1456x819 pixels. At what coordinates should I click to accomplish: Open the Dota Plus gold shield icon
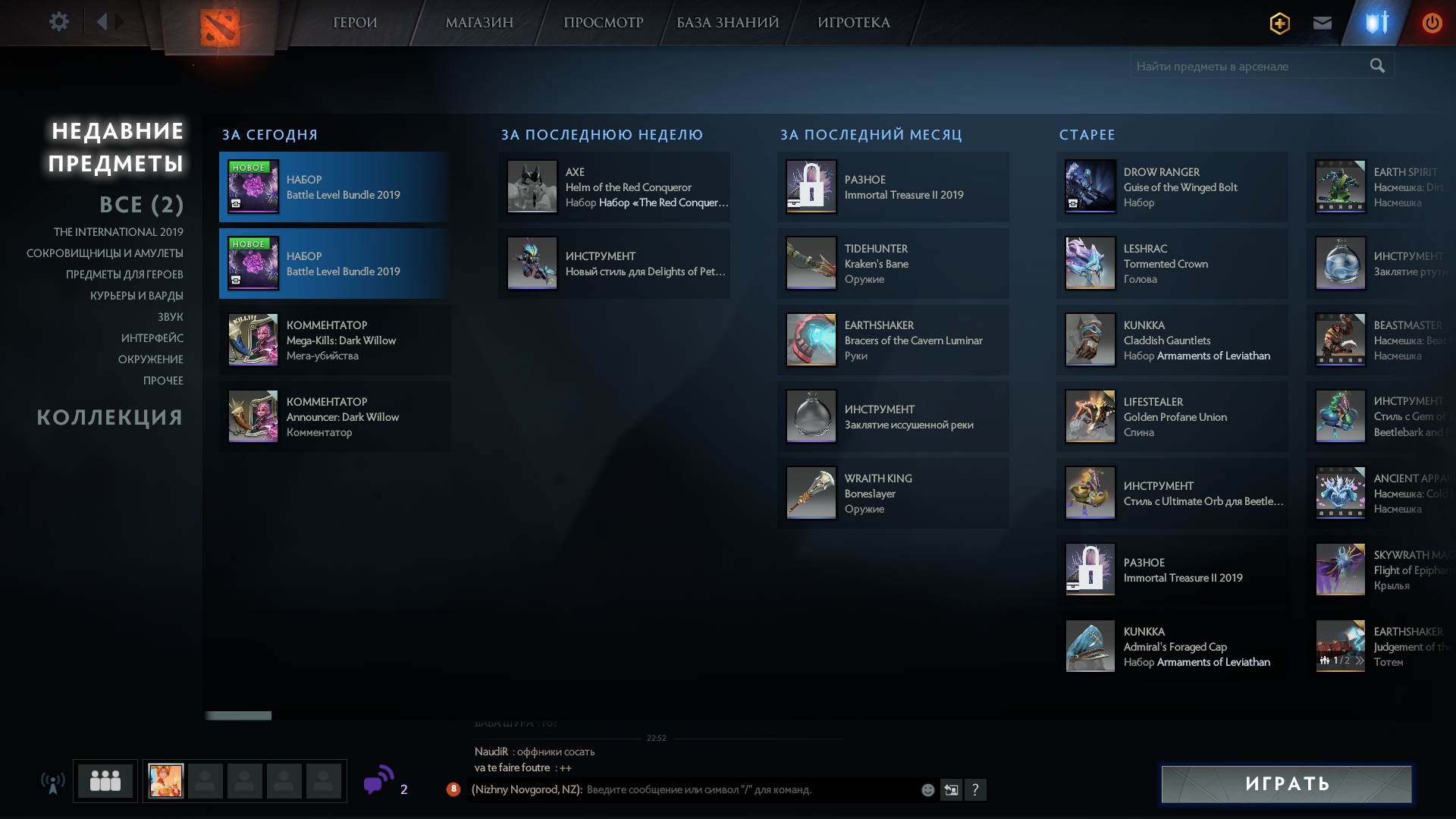pos(1279,24)
